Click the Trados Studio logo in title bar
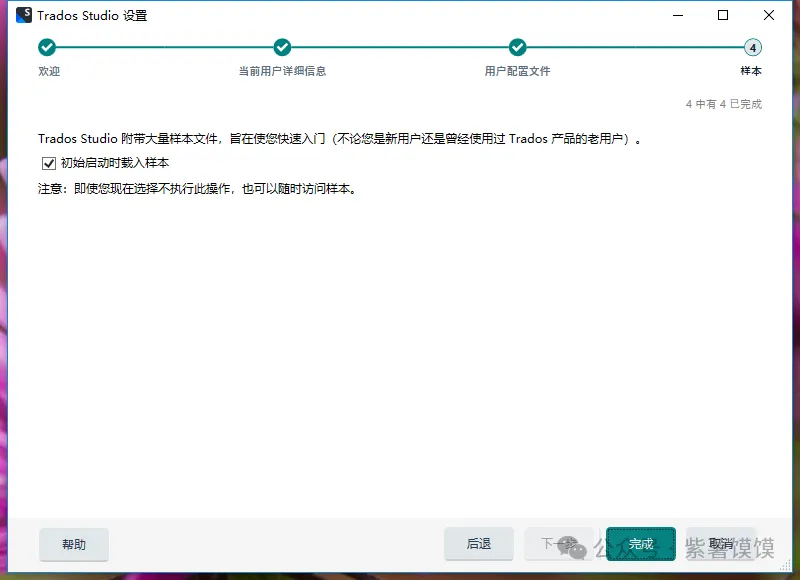The image size is (800, 580). point(24,15)
